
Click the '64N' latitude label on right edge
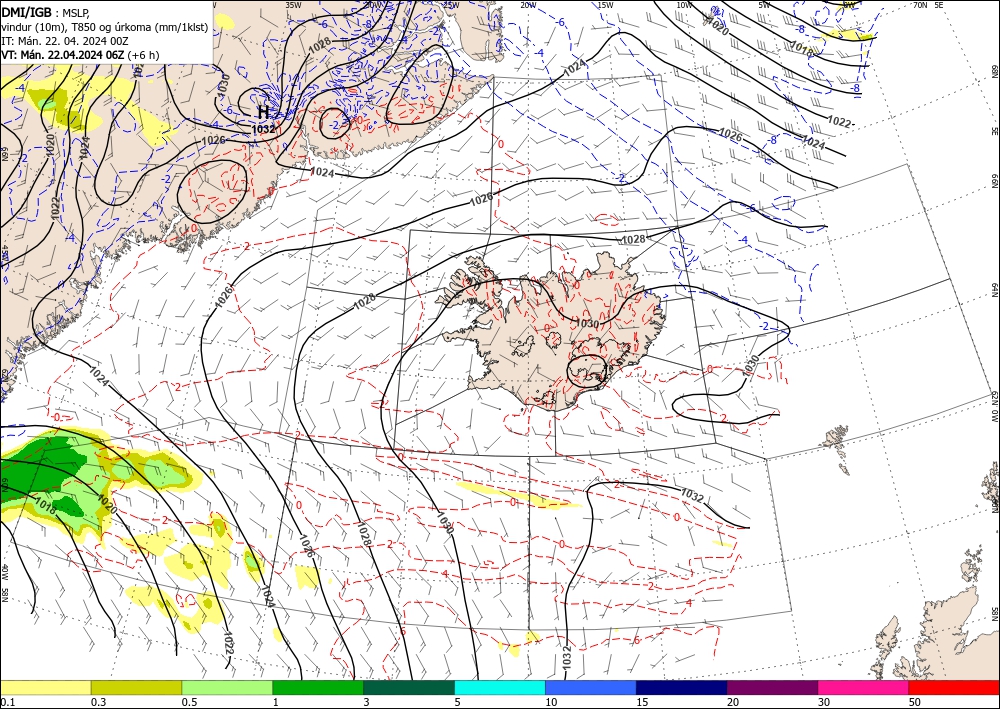coord(994,289)
